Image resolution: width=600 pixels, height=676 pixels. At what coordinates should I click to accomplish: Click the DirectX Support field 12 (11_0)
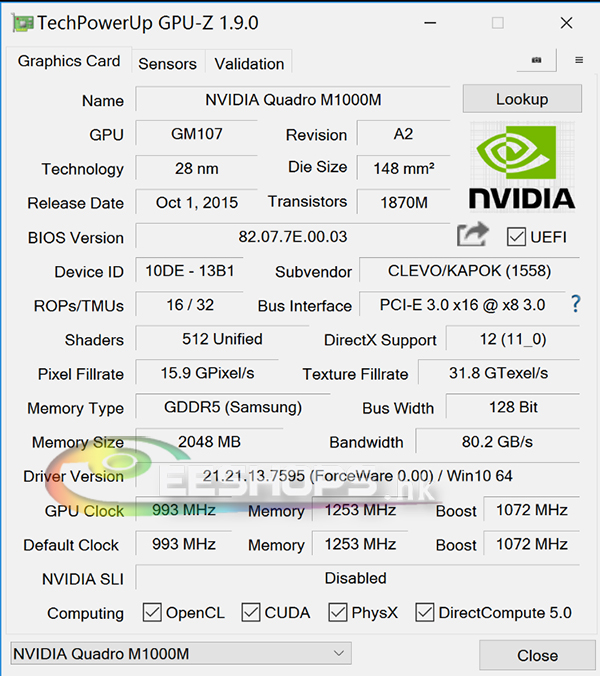click(513, 339)
